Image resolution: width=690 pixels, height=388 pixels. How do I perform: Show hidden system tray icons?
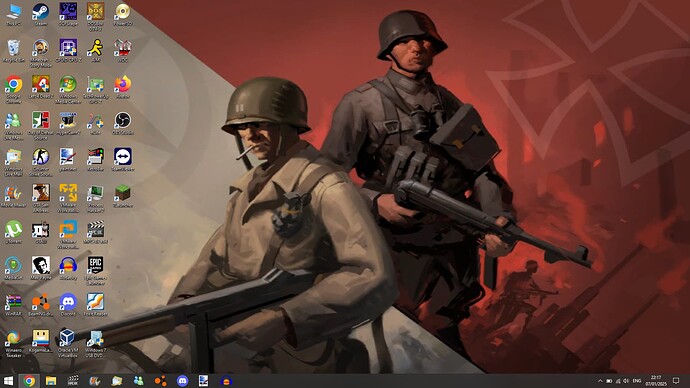pos(600,381)
